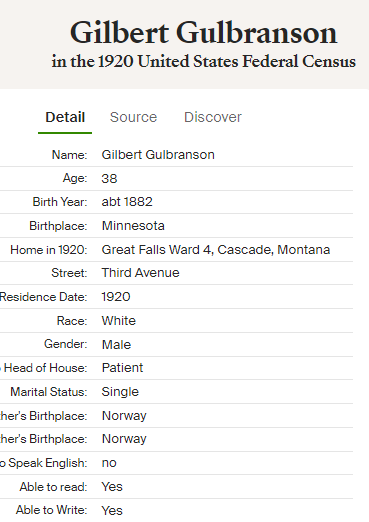
Task: Click the Marital Status value Single
Action: (120, 392)
